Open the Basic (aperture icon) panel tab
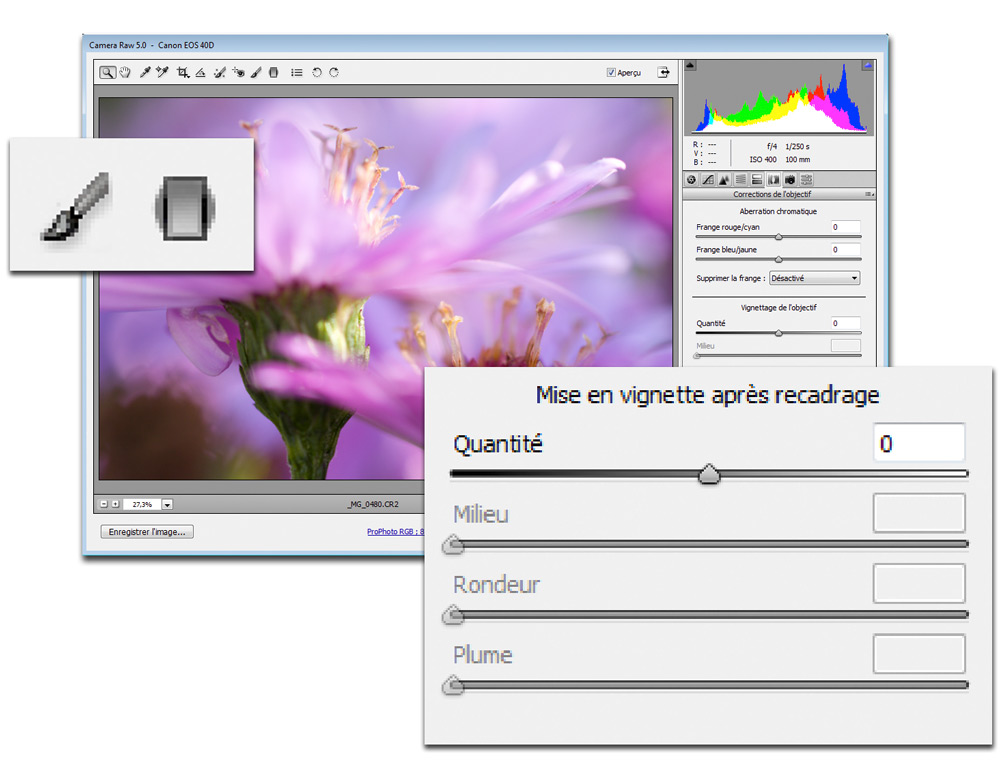This screenshot has height=777, width=1000. click(x=691, y=180)
